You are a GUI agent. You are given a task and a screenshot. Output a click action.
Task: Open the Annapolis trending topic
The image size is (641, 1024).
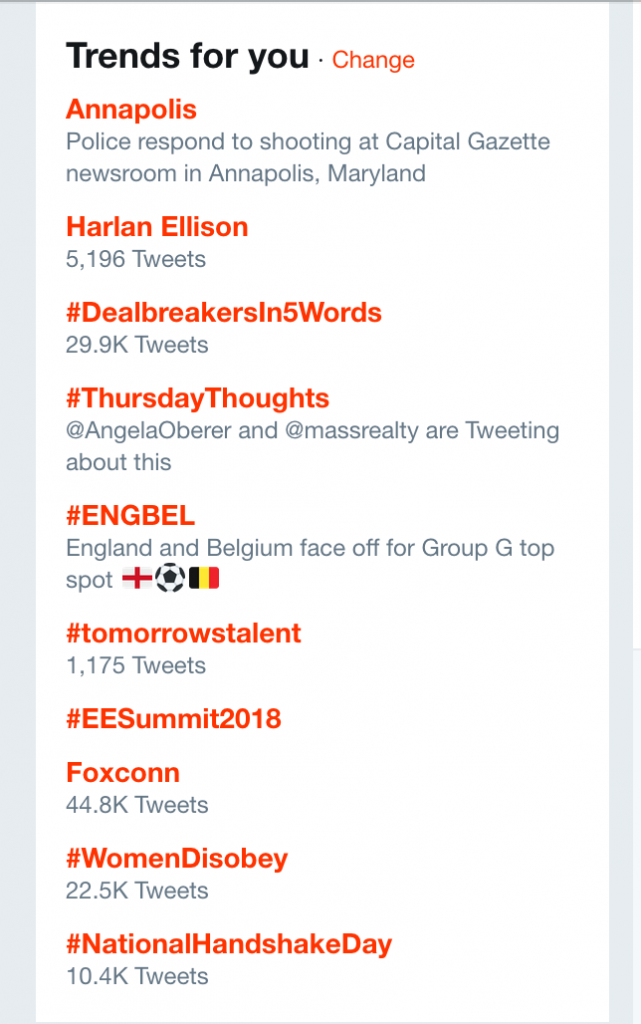tap(131, 109)
